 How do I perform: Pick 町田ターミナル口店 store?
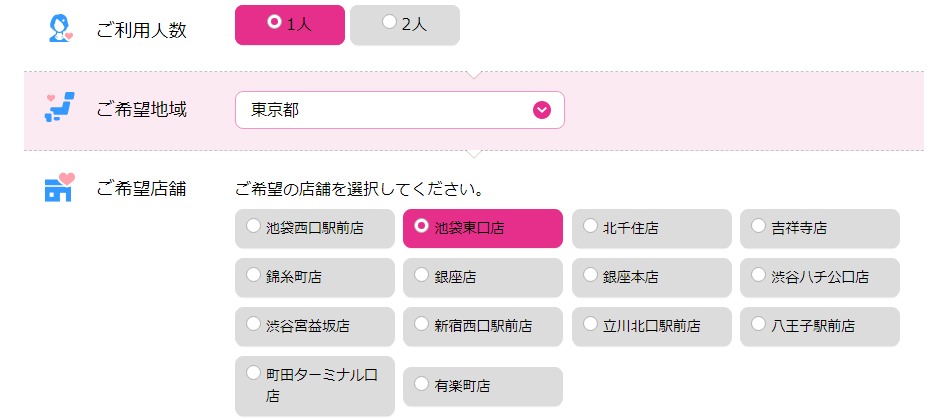(315, 386)
